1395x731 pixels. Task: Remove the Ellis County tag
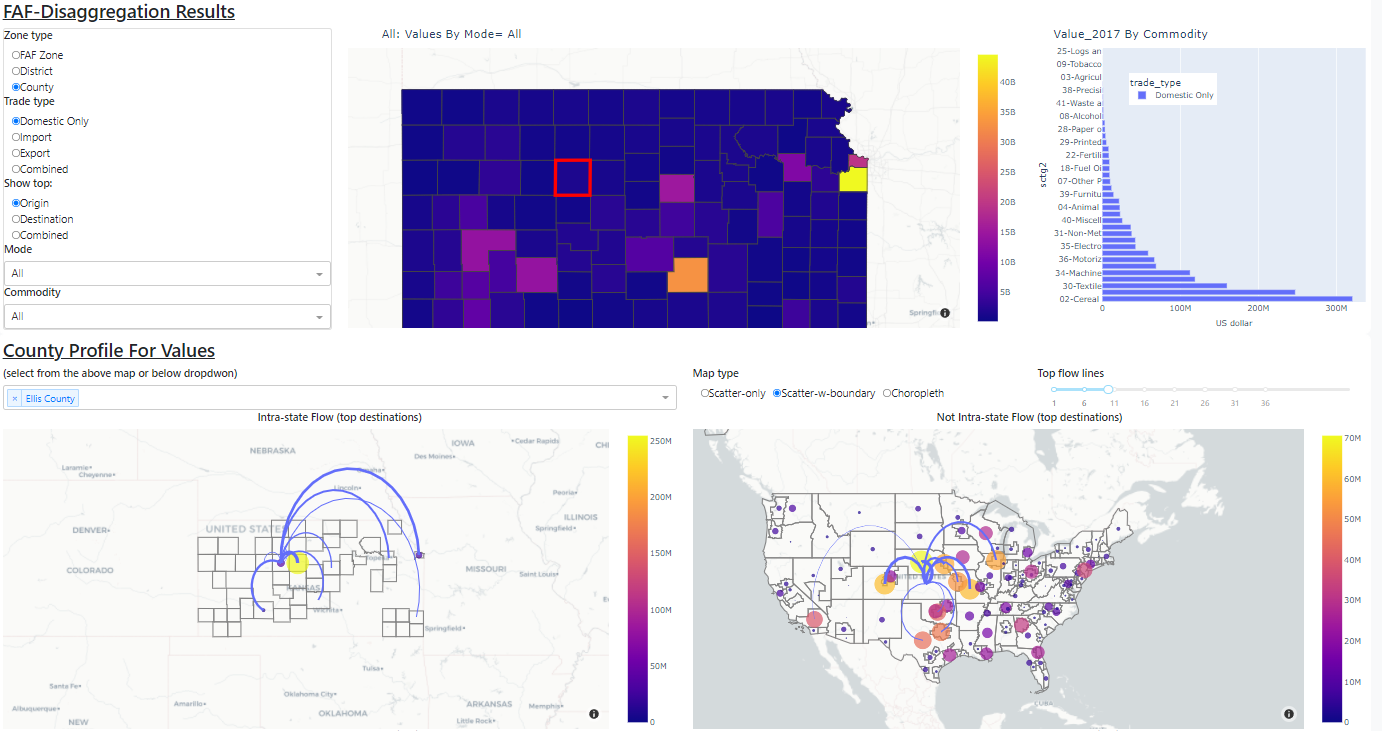point(15,398)
